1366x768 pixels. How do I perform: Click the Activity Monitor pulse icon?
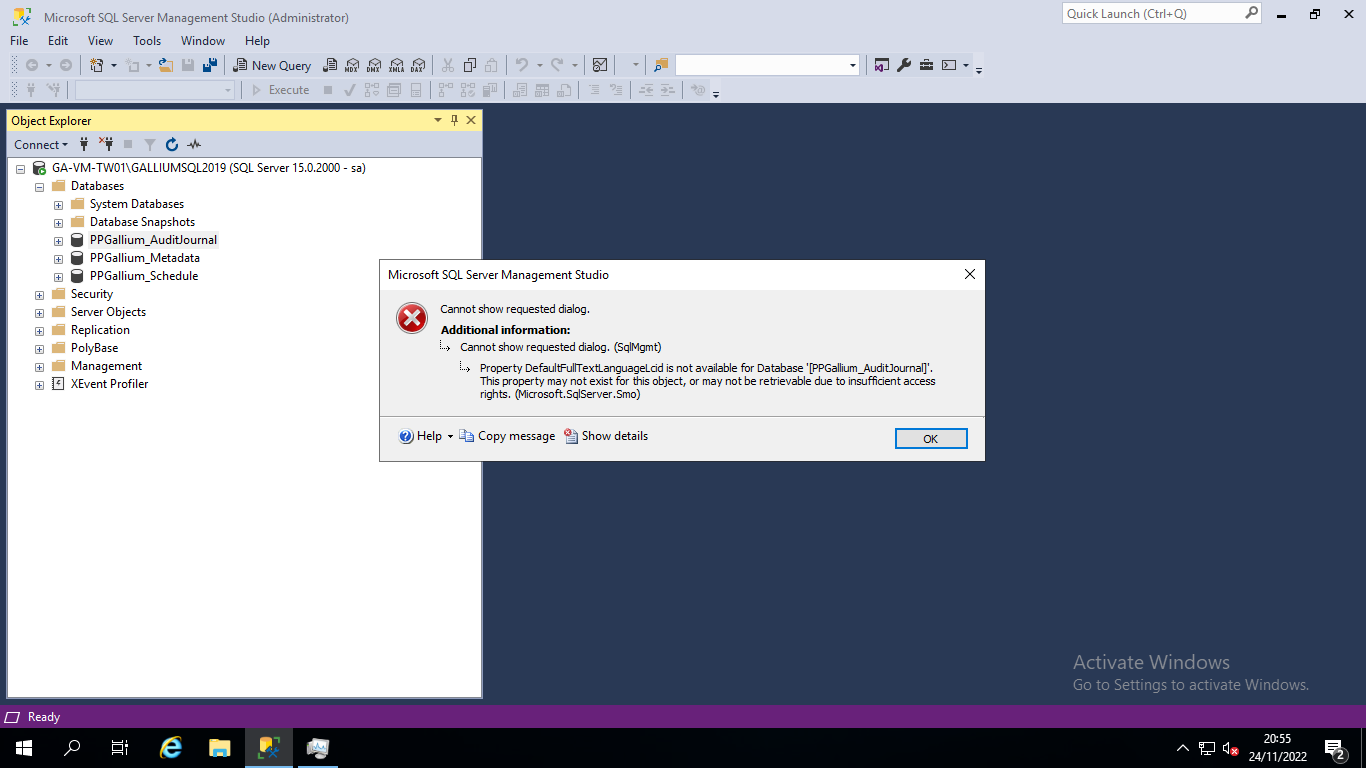pyautogui.click(x=194, y=144)
